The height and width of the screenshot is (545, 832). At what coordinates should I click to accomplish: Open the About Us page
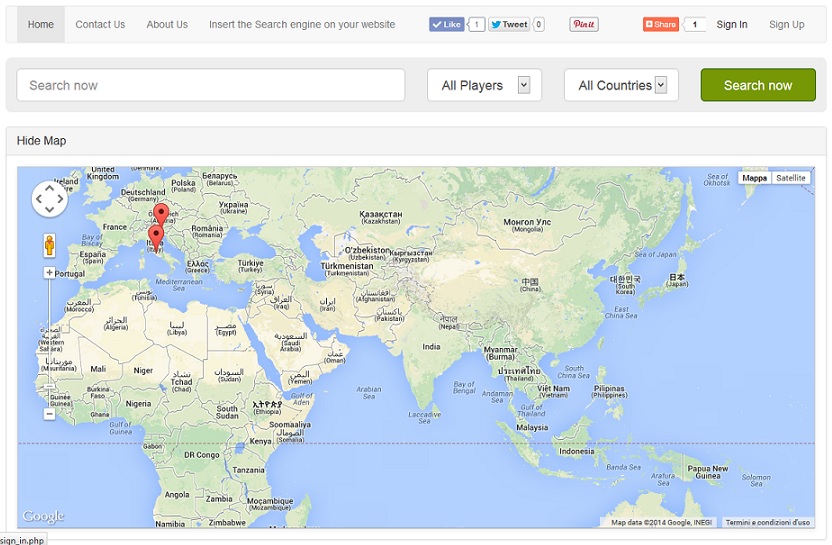[x=167, y=24]
